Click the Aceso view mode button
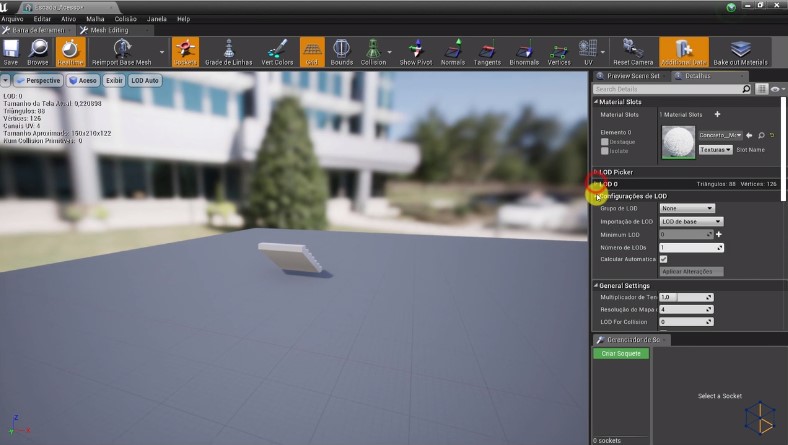This screenshot has width=788, height=445. pos(83,80)
